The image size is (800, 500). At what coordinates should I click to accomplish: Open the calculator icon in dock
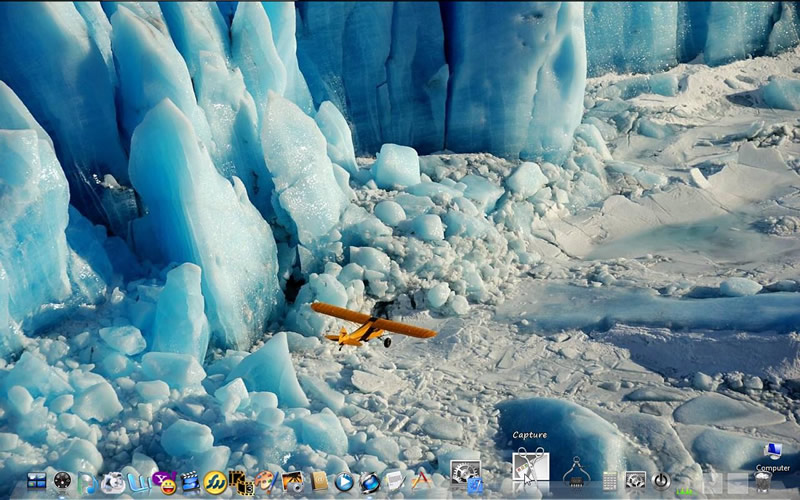[x=609, y=481]
